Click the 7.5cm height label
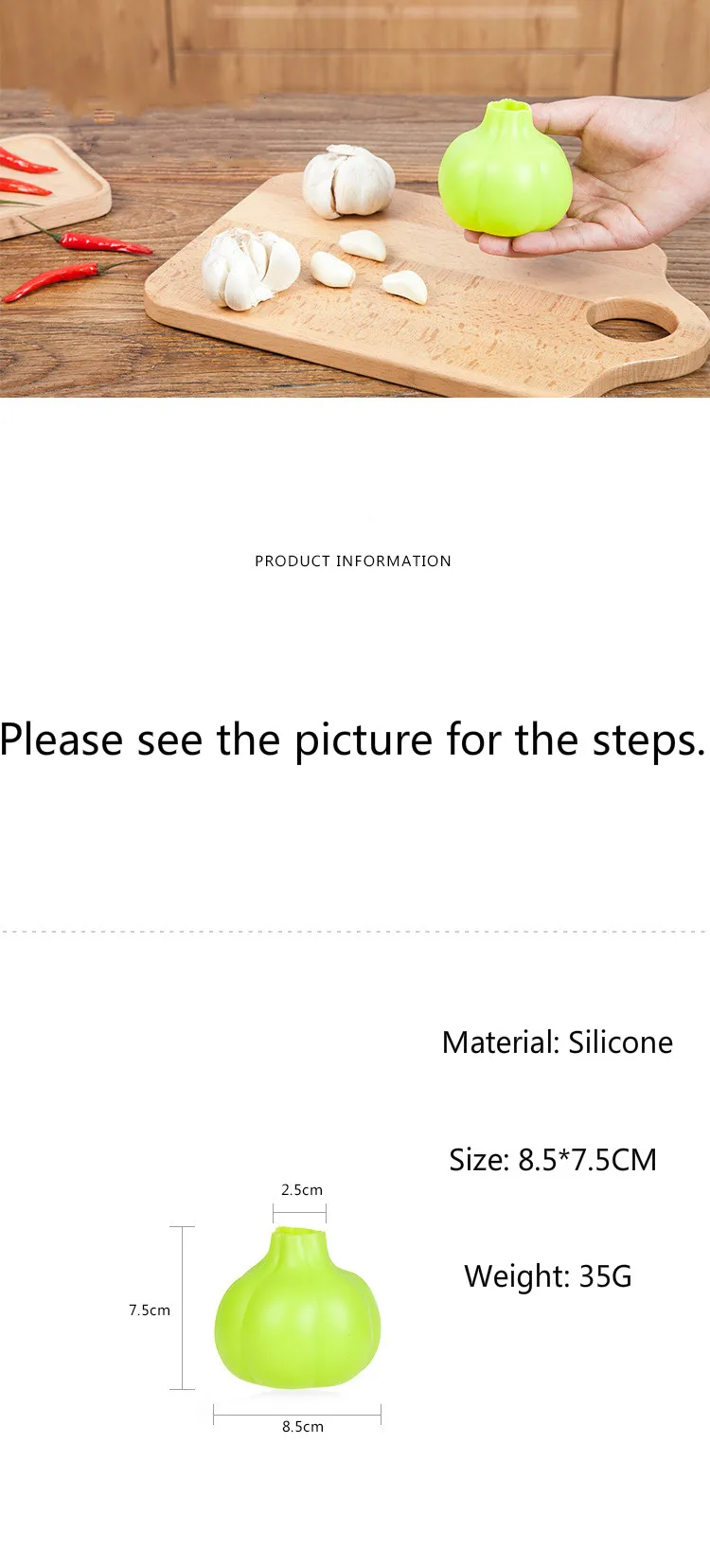 [x=150, y=1310]
